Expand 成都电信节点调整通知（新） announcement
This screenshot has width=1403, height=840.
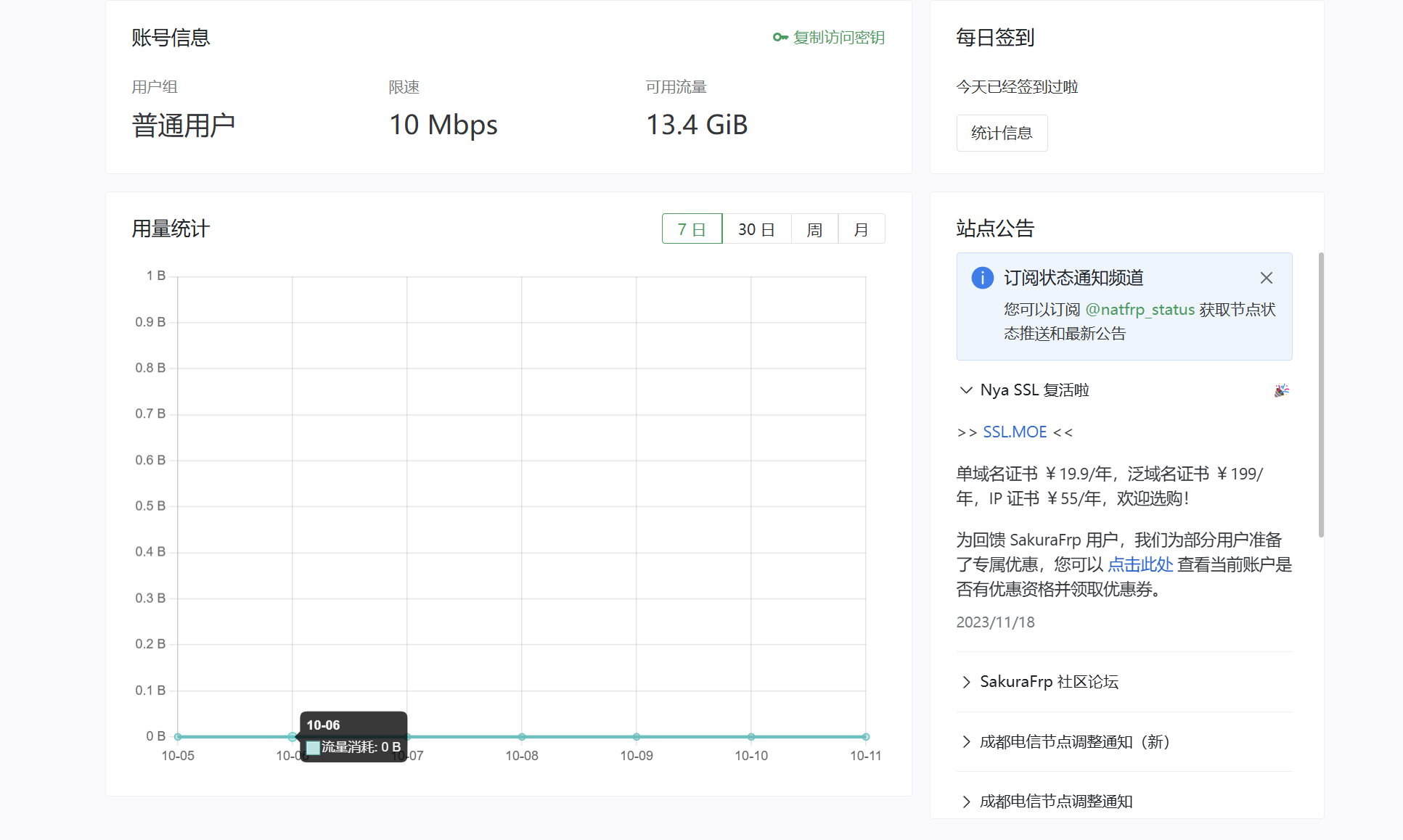[x=1124, y=741]
